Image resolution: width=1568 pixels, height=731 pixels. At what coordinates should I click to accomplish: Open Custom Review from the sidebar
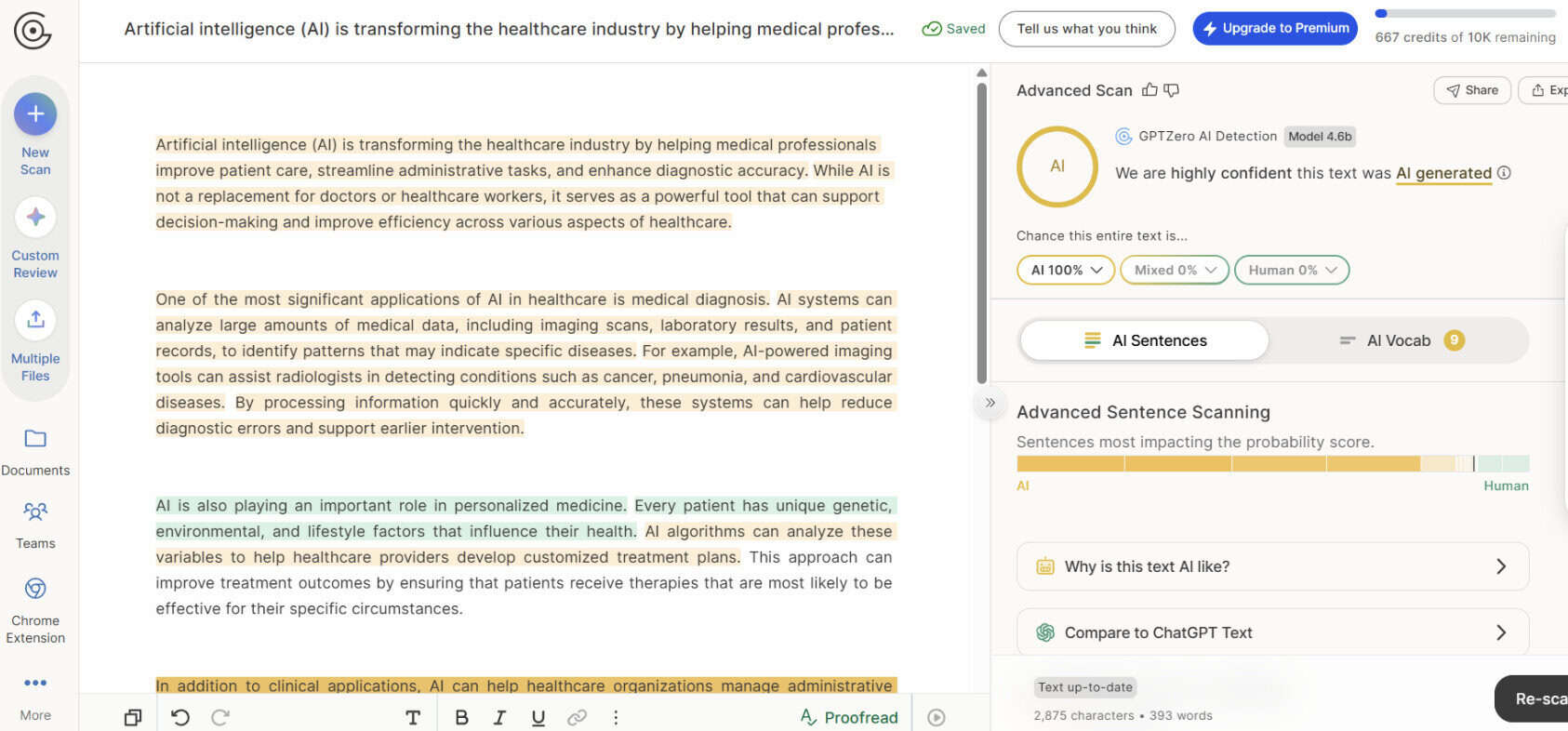(x=35, y=218)
